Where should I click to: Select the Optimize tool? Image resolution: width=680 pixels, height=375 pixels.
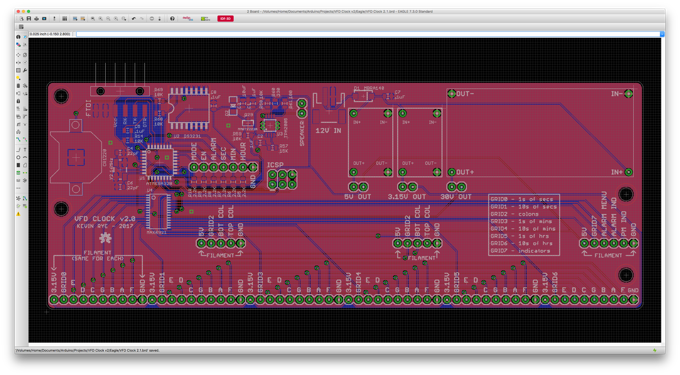click(25, 124)
